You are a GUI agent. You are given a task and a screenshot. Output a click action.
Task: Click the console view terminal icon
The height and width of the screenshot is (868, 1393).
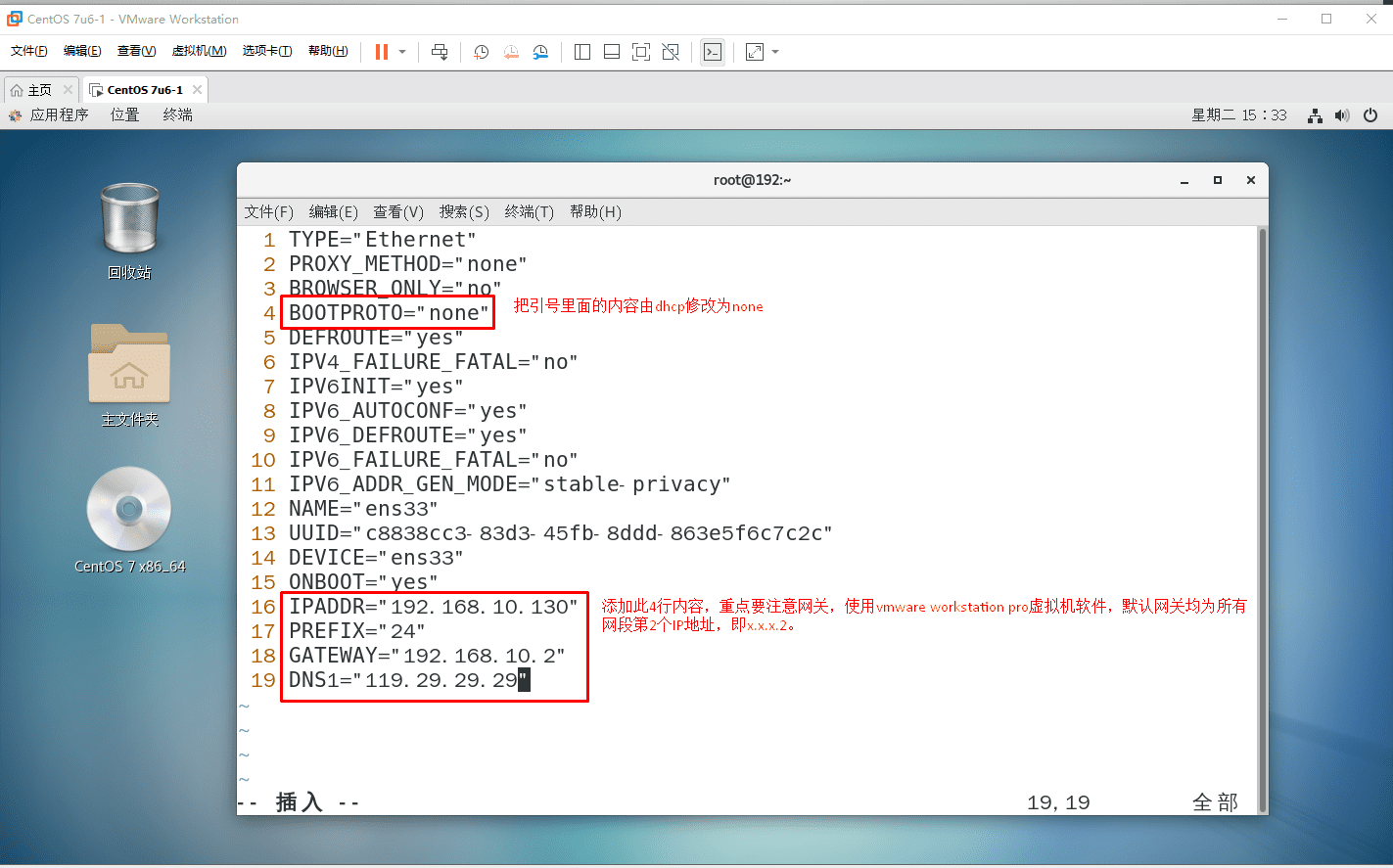click(713, 52)
